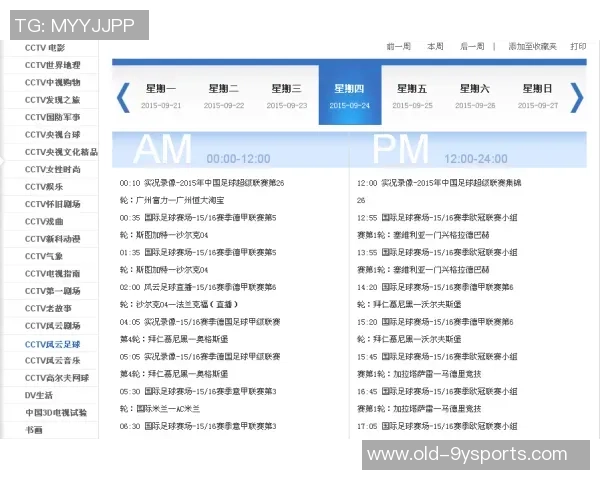Switch to the 星期五 2015-09-25 tab
This screenshot has width=600, height=480.
(x=412, y=95)
